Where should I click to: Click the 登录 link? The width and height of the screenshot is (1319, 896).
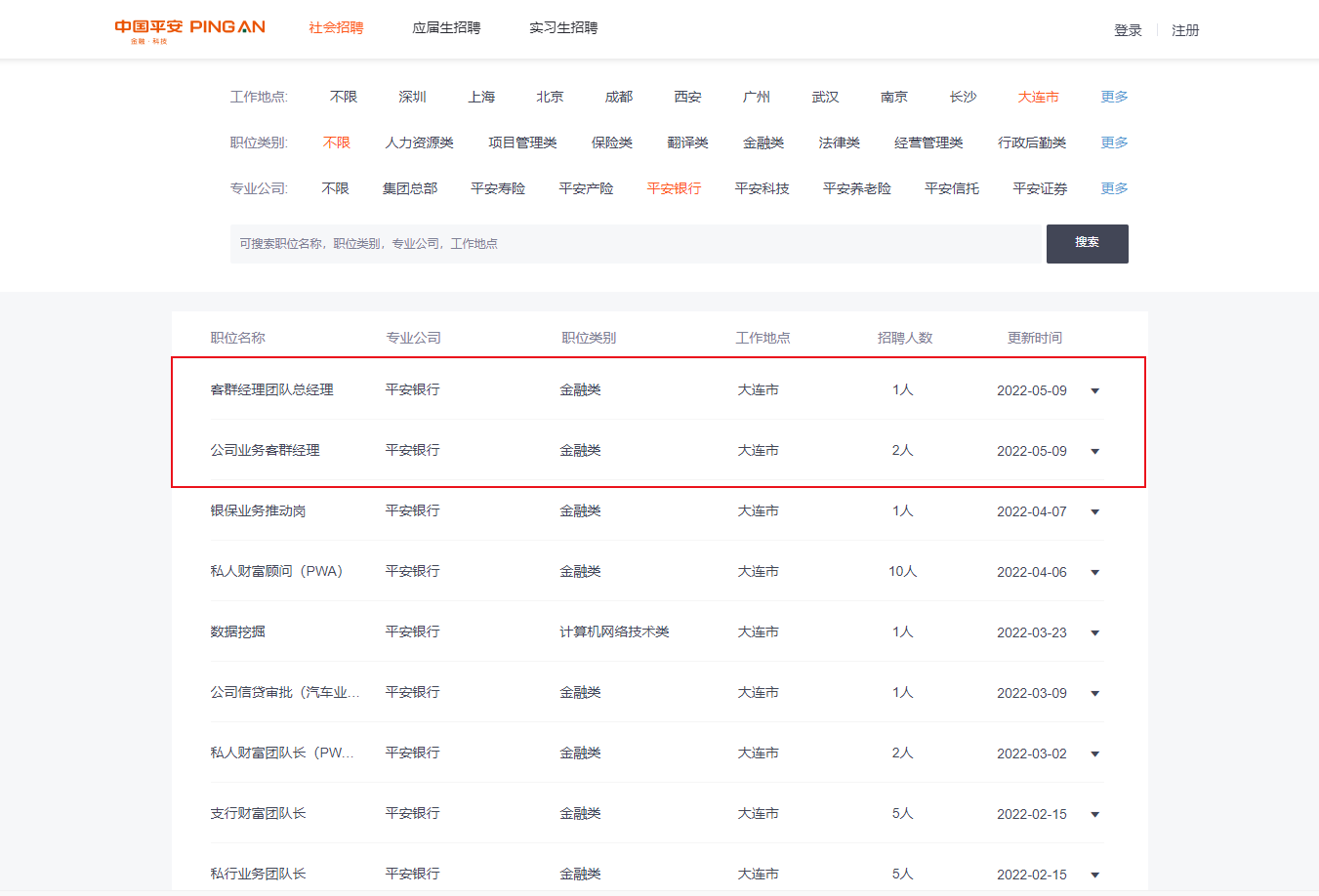(x=1128, y=30)
